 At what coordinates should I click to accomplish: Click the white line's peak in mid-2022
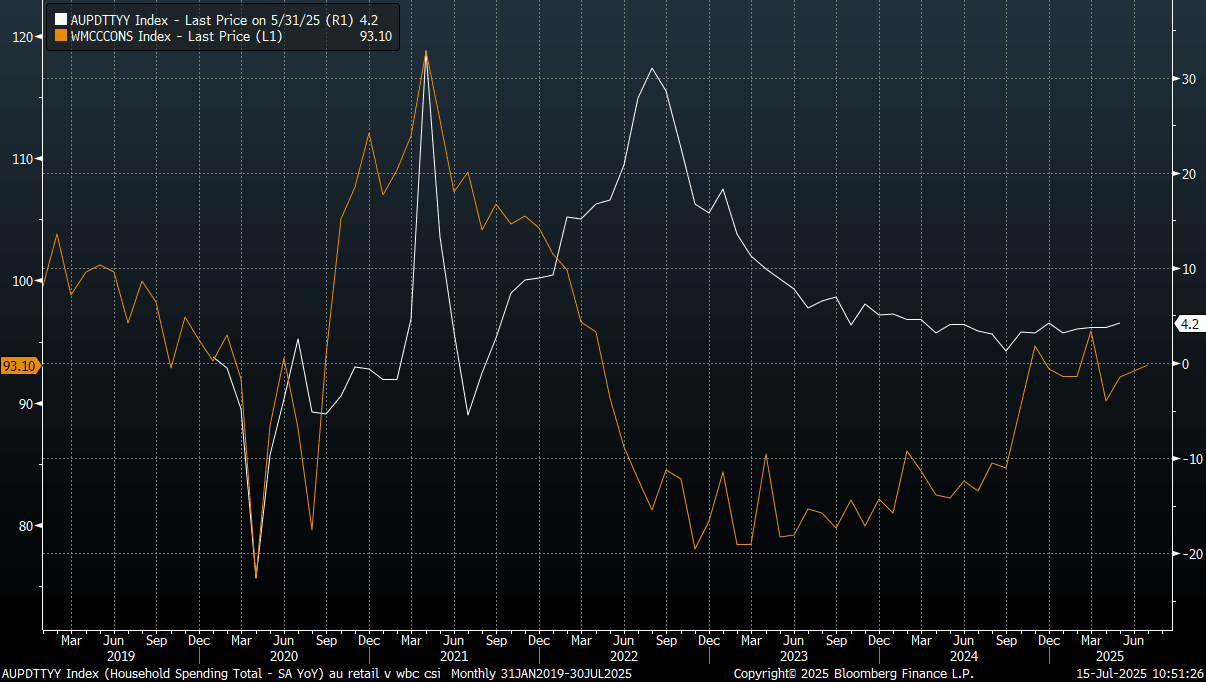[652, 68]
